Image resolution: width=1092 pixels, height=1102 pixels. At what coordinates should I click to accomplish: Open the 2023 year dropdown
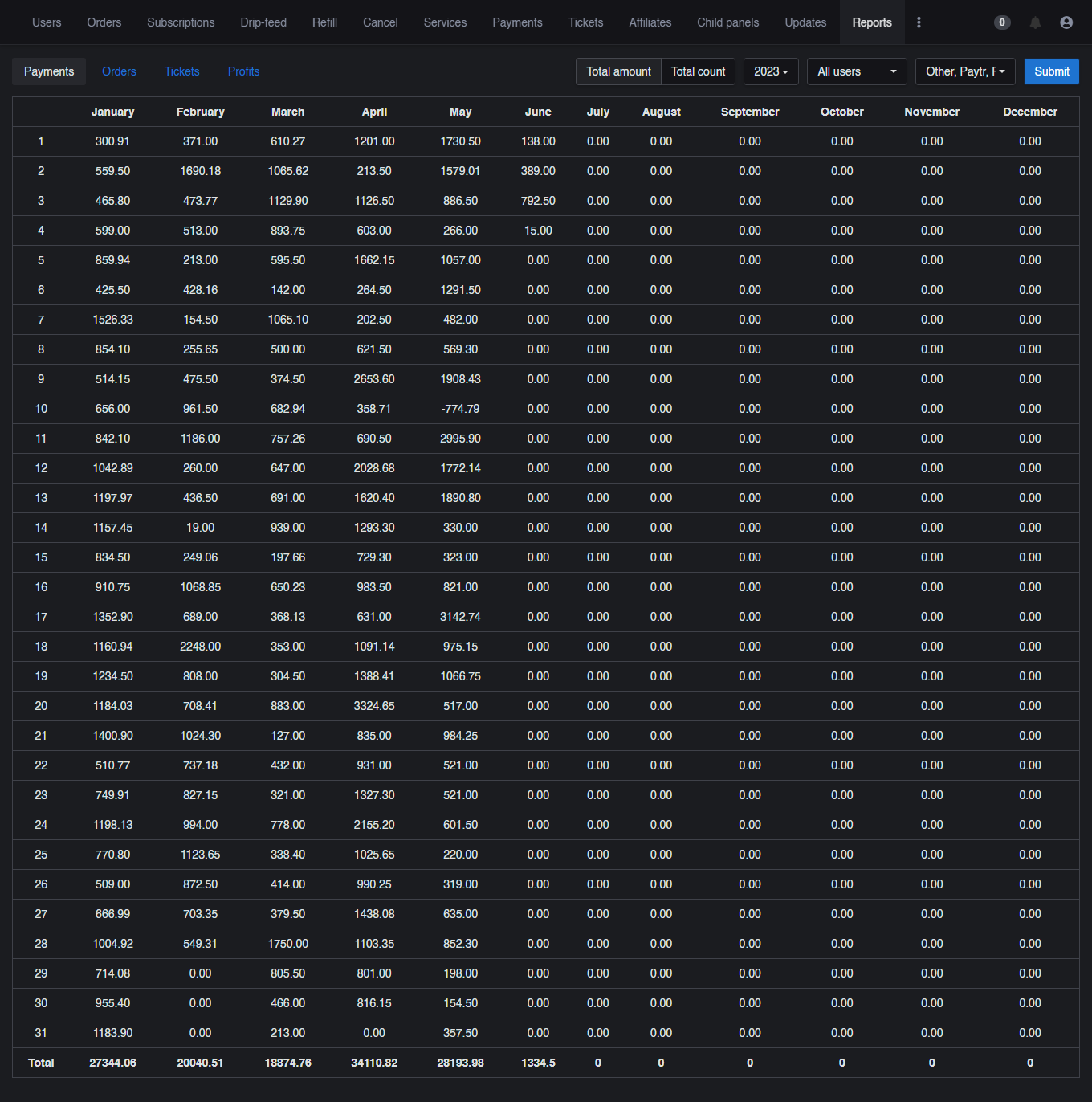pyautogui.click(x=771, y=71)
